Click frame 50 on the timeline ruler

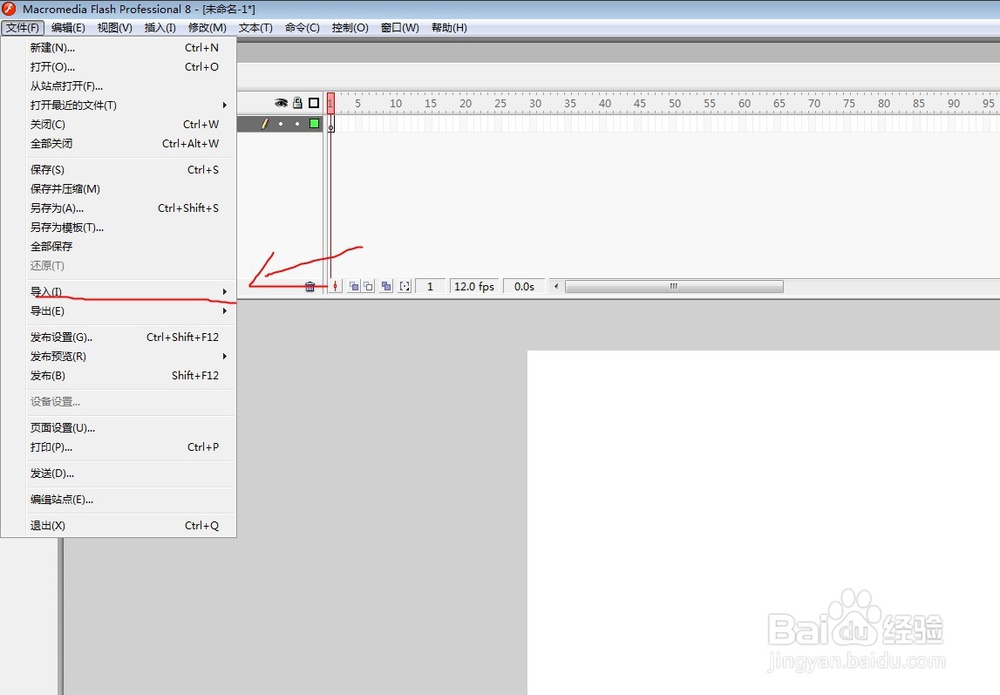click(675, 103)
